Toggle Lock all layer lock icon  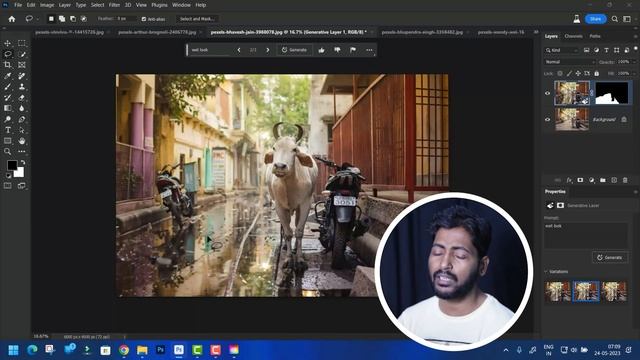pyautogui.click(x=596, y=73)
